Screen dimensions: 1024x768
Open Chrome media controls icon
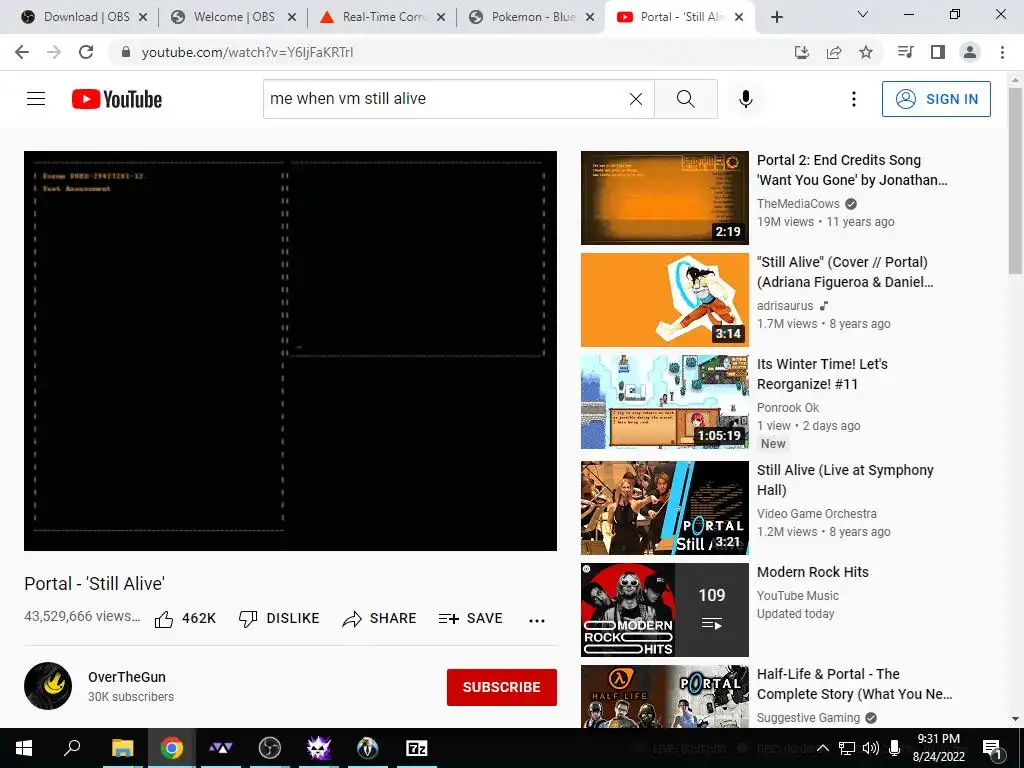coord(906,52)
